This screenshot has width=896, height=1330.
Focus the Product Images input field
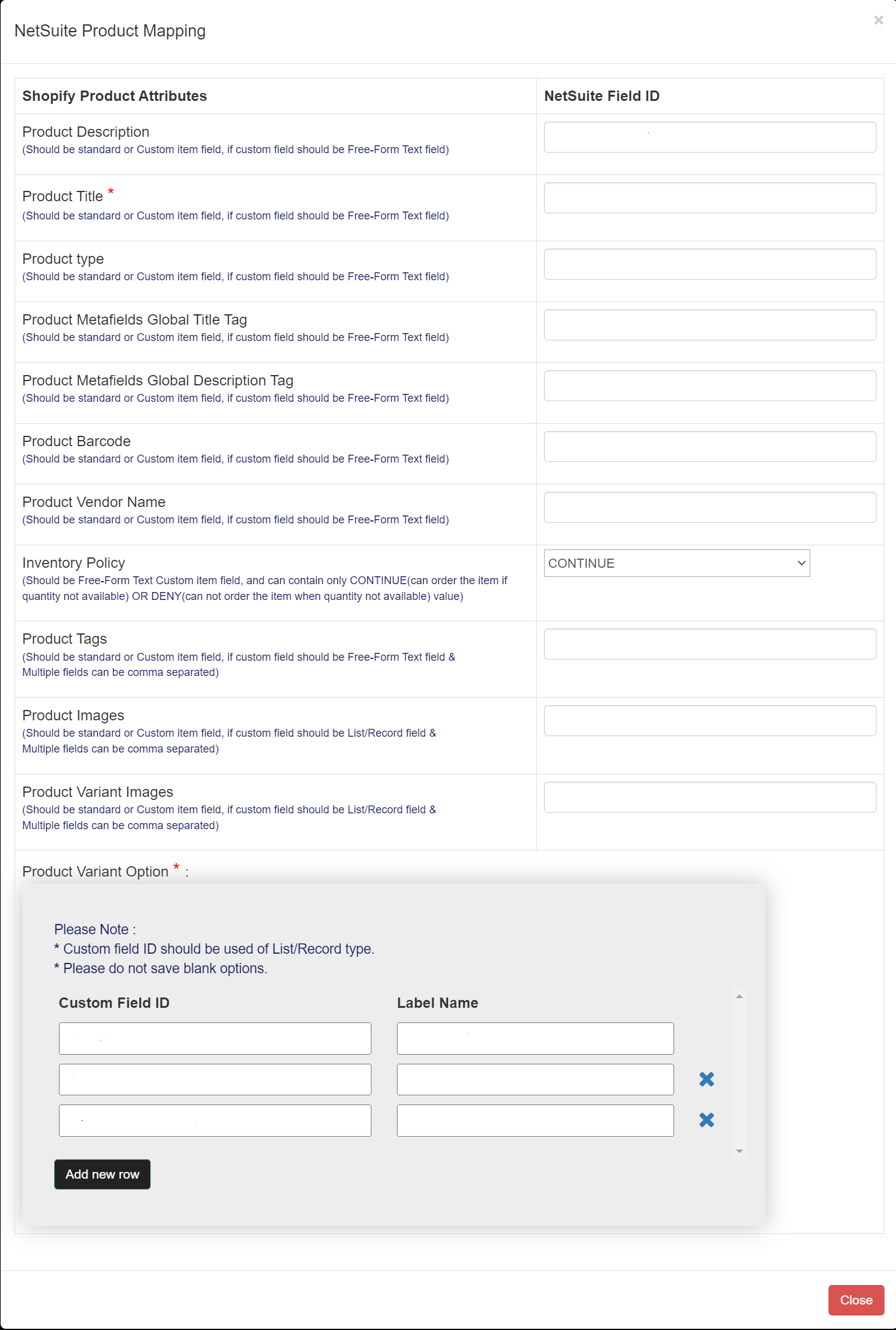click(x=709, y=720)
